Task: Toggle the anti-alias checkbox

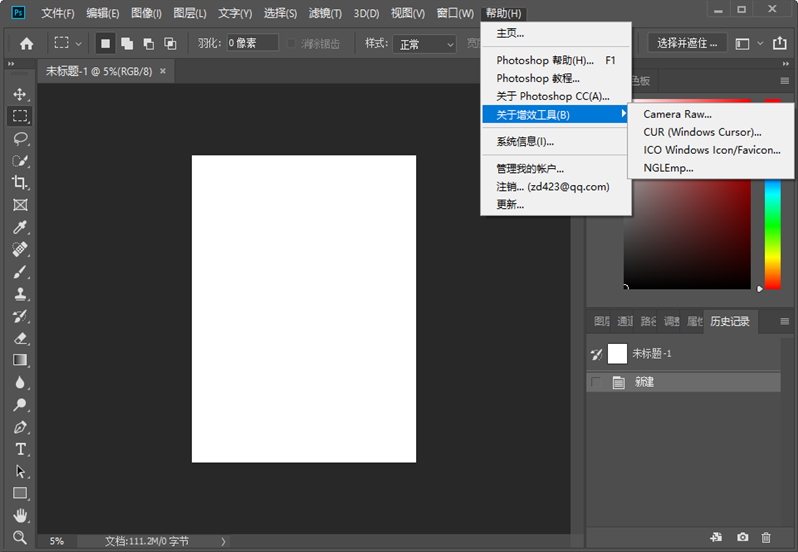Action: pyautogui.click(x=292, y=44)
